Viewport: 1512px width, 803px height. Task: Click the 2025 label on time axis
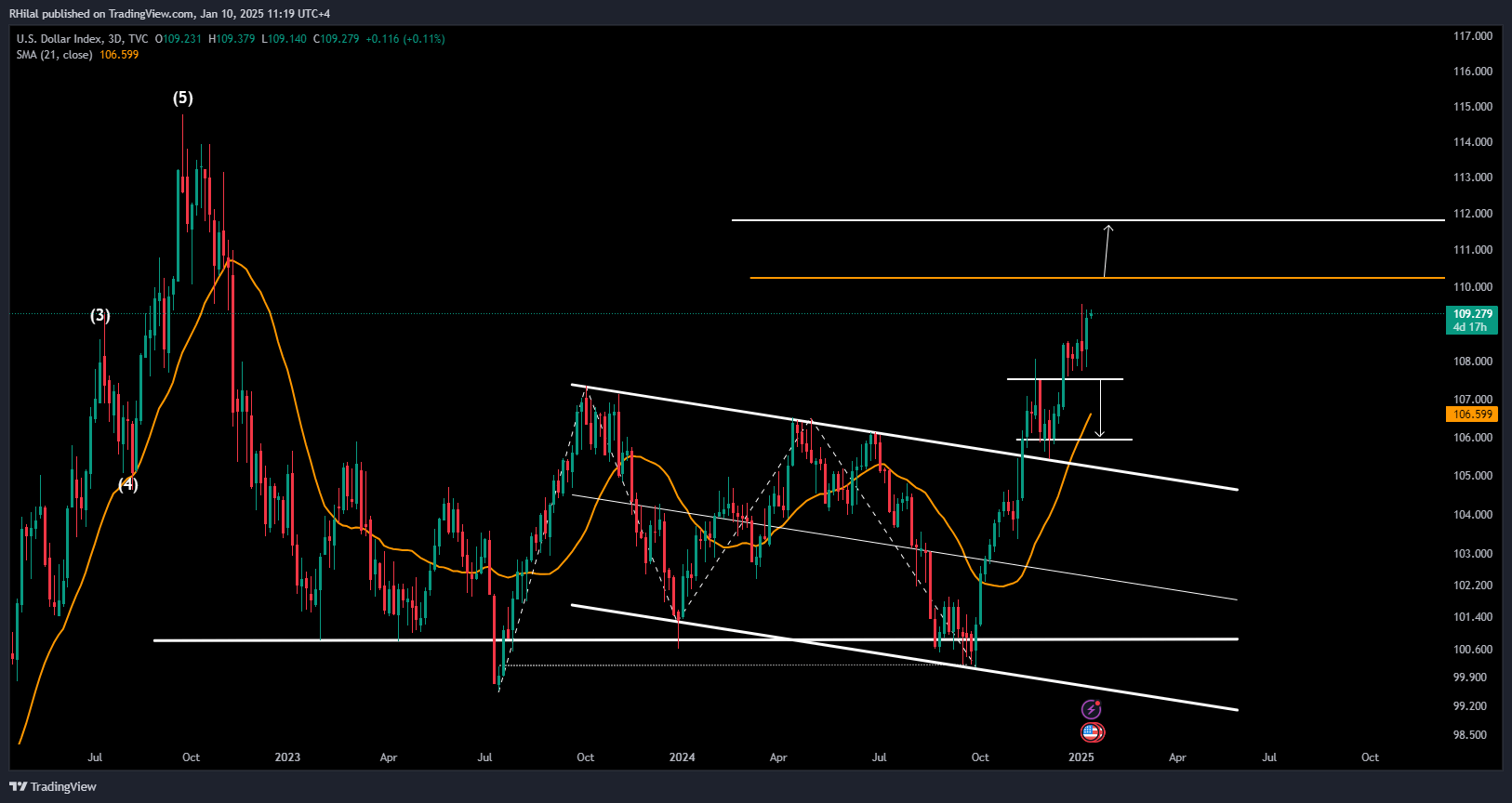click(1081, 757)
